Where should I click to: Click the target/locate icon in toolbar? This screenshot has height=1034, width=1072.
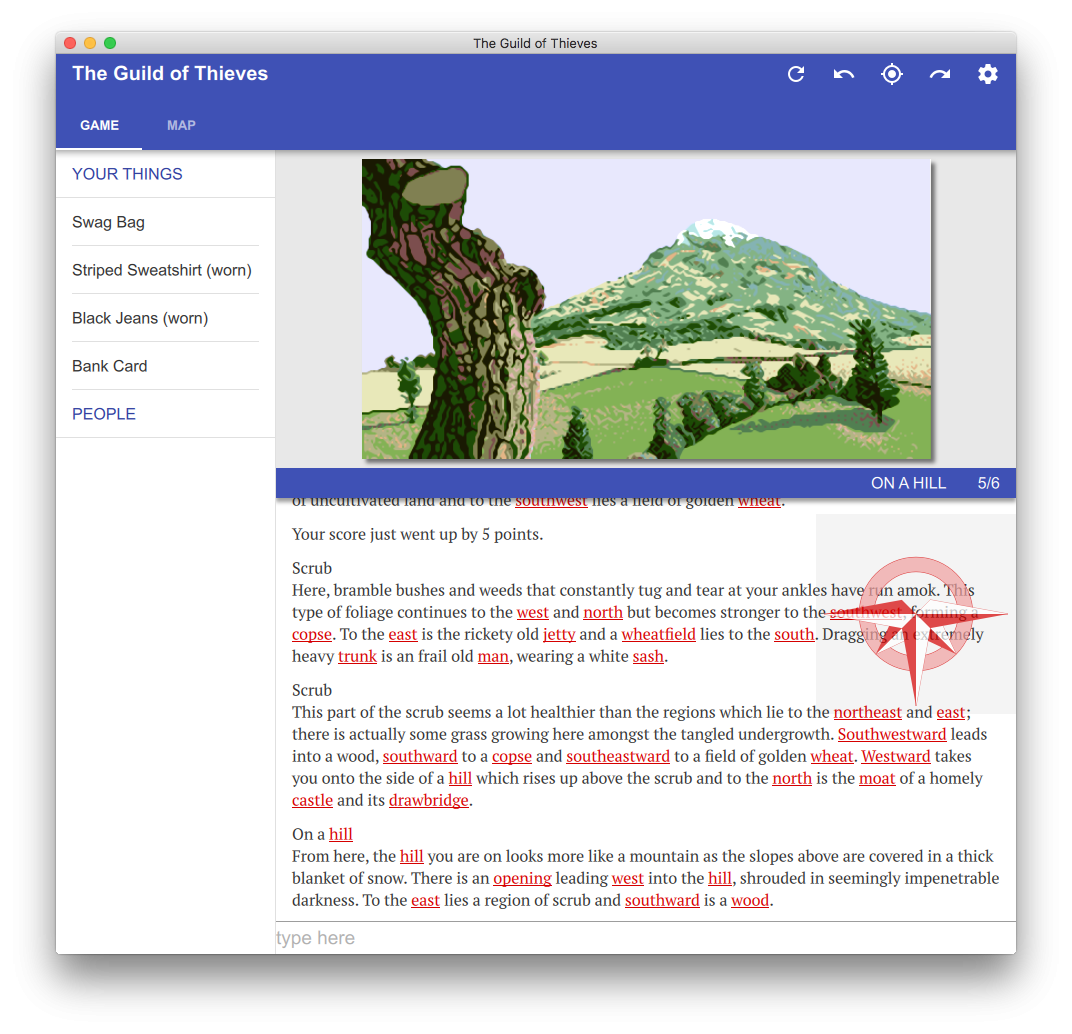click(x=892, y=74)
